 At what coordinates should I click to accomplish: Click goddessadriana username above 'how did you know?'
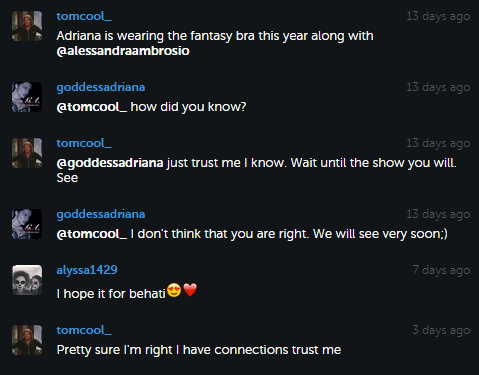[101, 87]
